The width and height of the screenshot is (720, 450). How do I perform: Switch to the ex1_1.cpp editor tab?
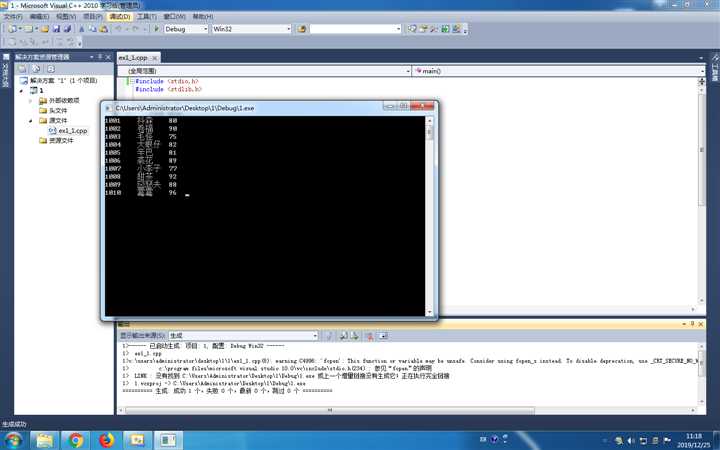click(x=133, y=57)
